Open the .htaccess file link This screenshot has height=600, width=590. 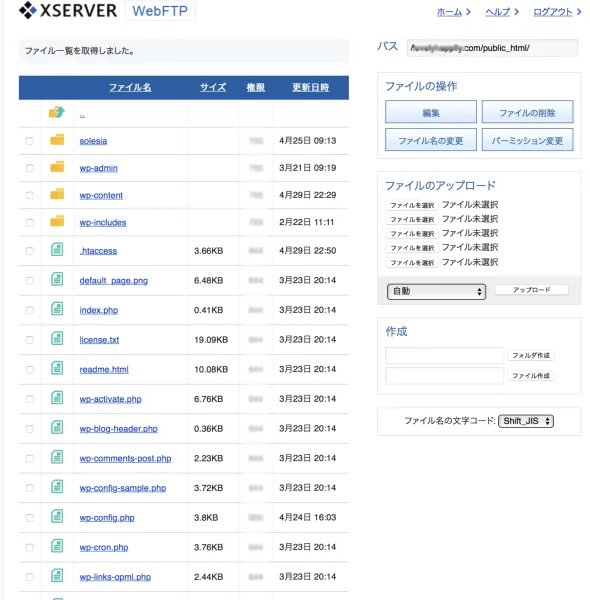click(98, 251)
